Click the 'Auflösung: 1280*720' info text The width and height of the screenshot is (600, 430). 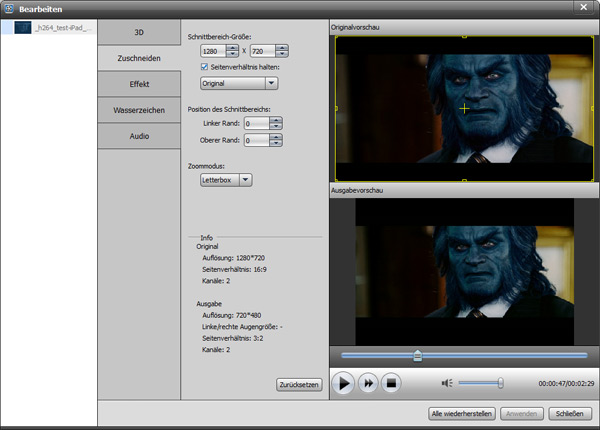[x=233, y=258]
